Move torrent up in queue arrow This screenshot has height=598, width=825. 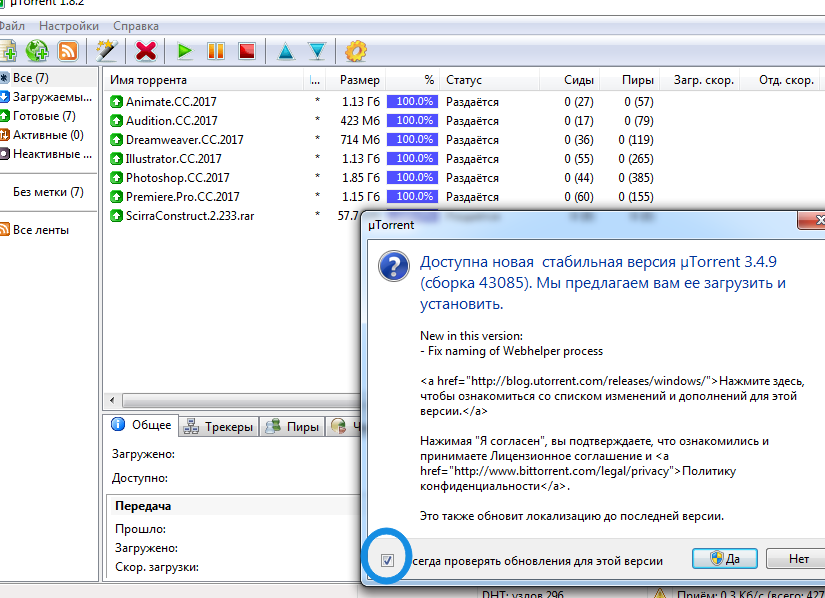coord(286,52)
